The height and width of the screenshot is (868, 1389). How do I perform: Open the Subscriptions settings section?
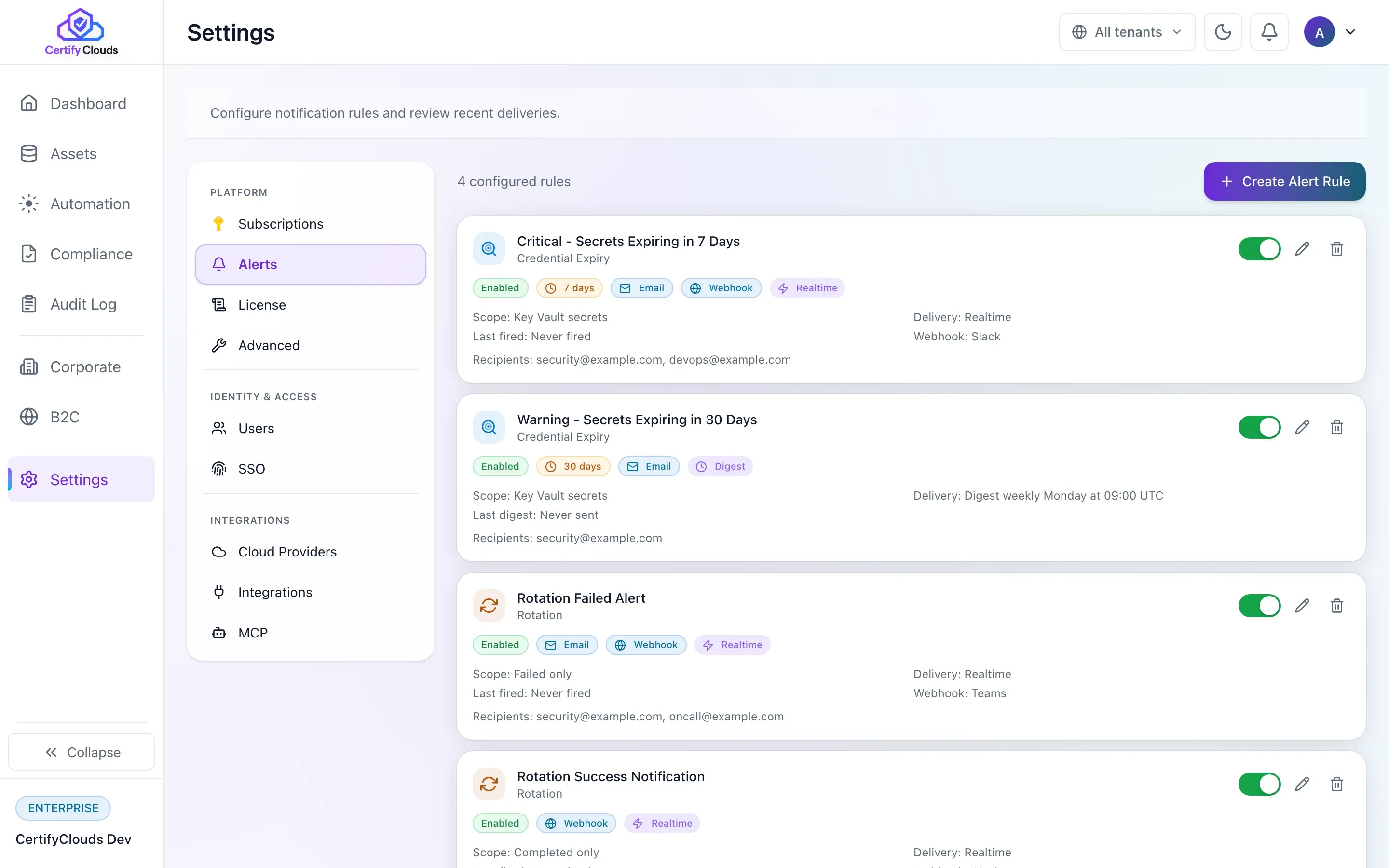pyautogui.click(x=311, y=224)
